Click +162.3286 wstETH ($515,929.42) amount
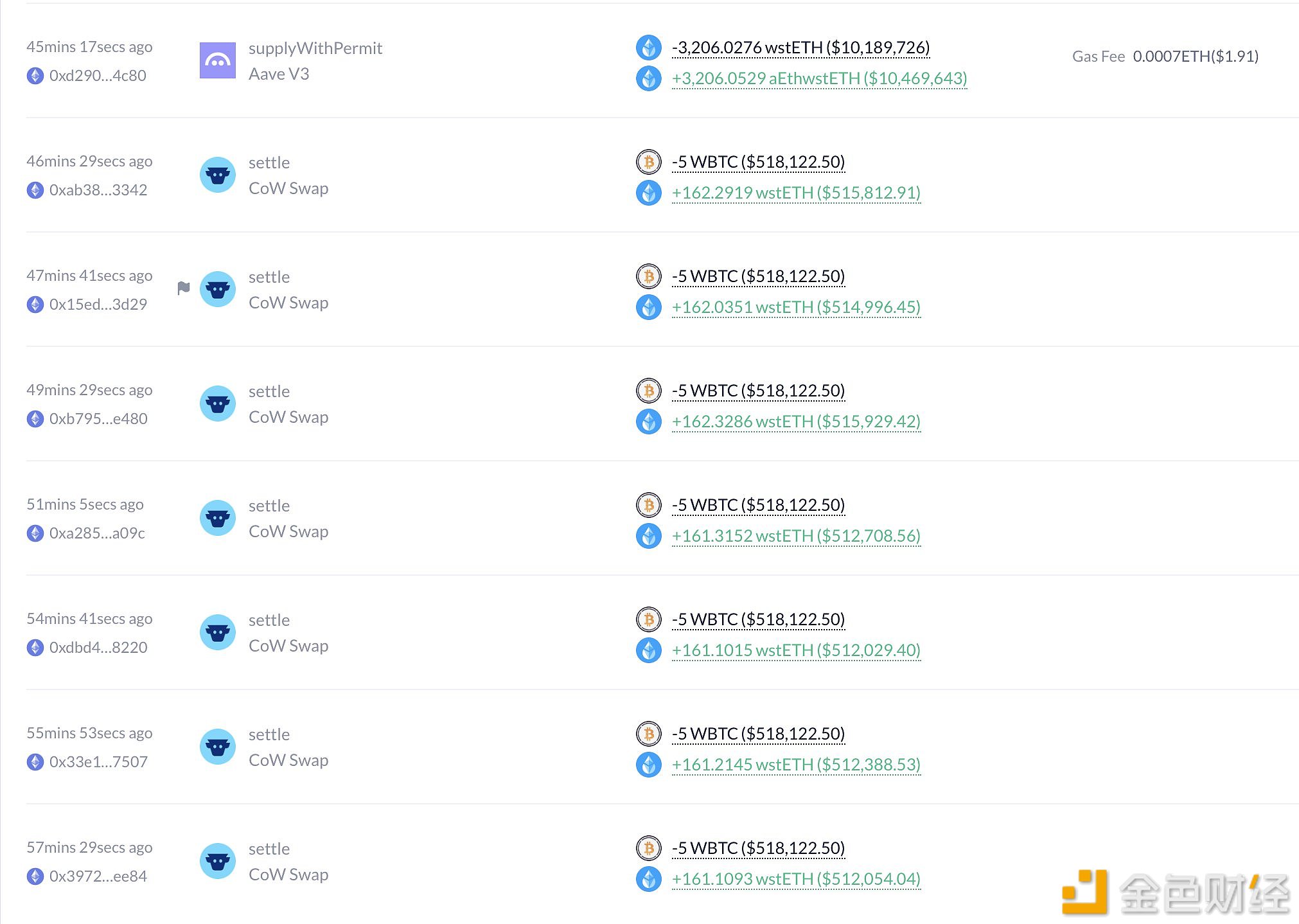The image size is (1299, 924). [796, 422]
